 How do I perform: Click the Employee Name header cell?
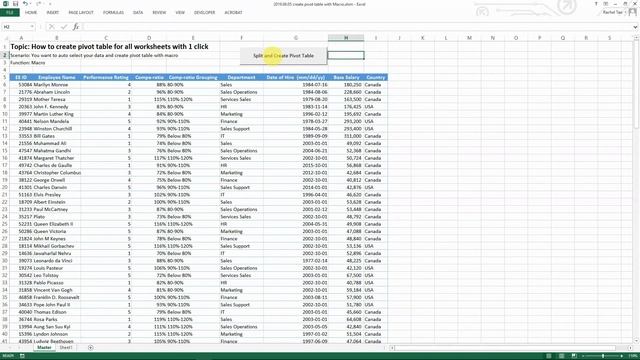[x=56, y=77]
